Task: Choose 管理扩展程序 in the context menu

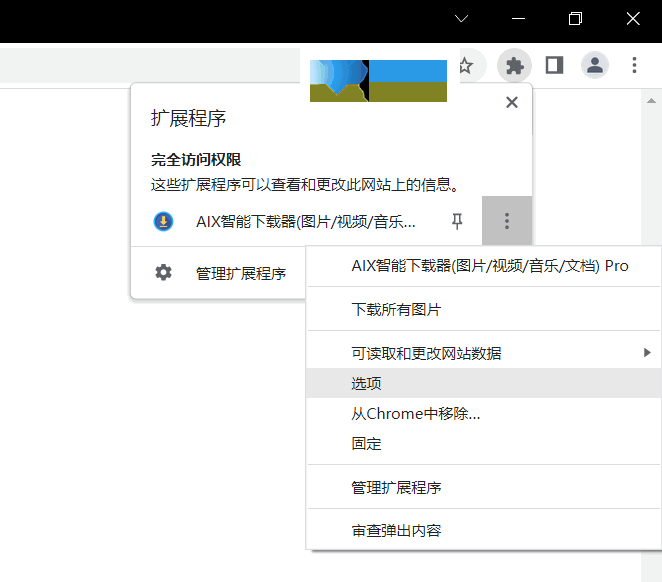Action: tap(483, 487)
